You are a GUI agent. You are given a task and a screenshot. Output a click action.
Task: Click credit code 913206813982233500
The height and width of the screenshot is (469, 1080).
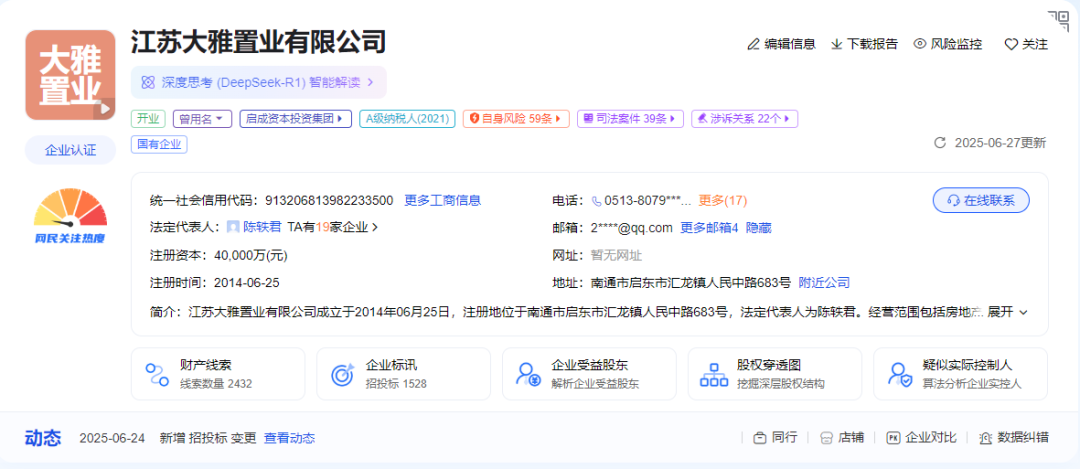click(x=329, y=200)
